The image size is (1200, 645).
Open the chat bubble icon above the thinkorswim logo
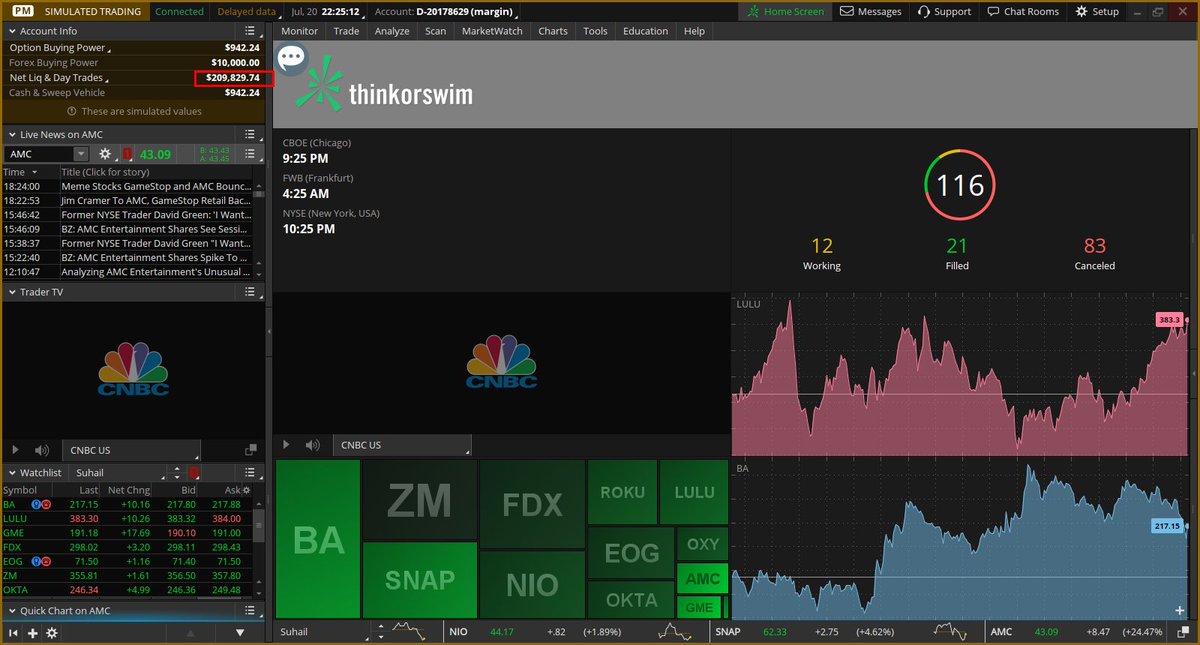[291, 58]
